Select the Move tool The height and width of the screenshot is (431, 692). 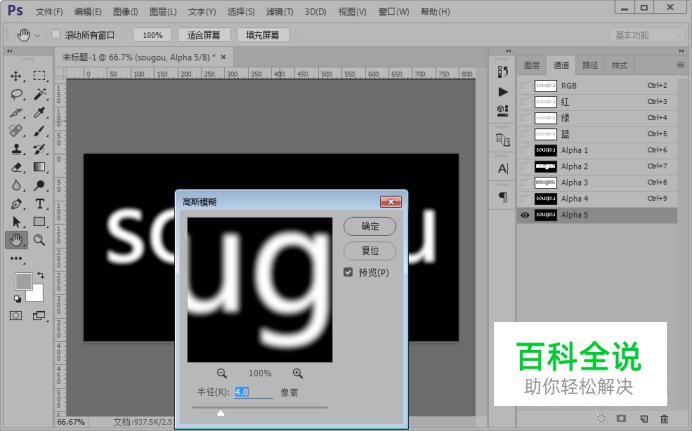click(16, 76)
